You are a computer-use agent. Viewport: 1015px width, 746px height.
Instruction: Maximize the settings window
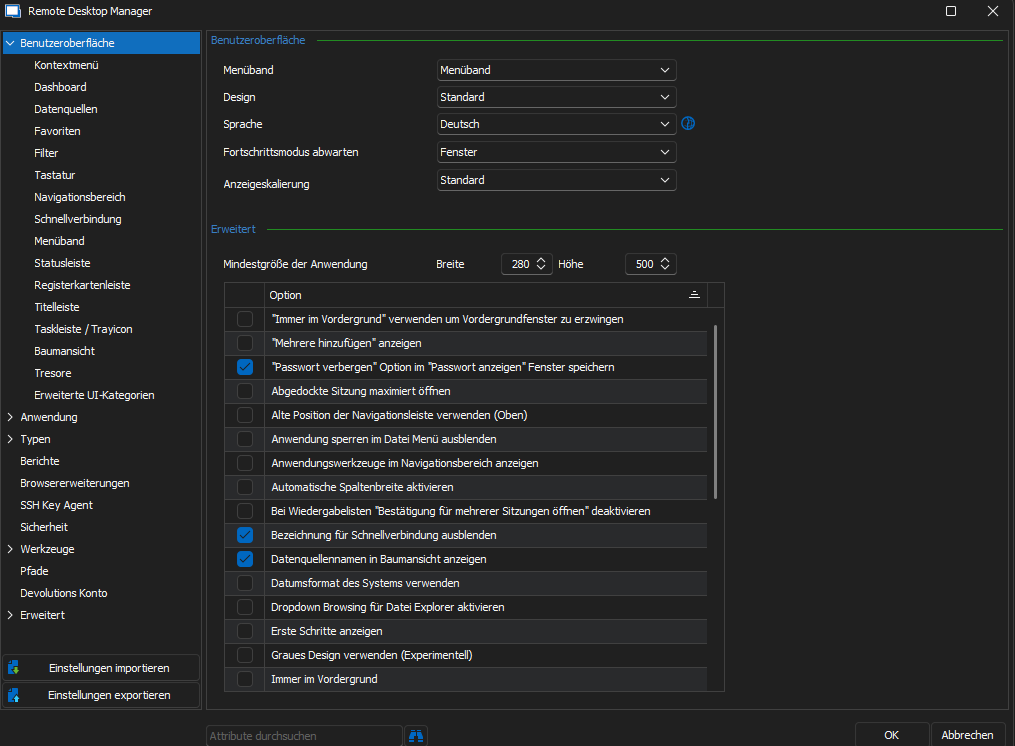(x=951, y=11)
